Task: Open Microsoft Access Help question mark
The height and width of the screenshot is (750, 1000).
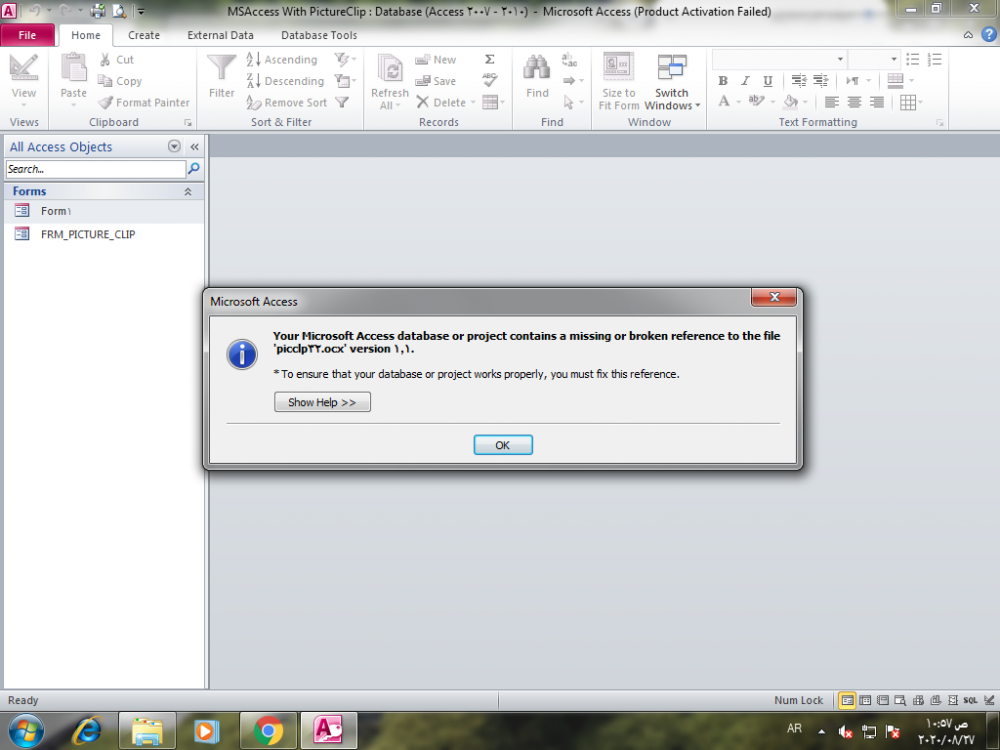Action: pos(989,35)
